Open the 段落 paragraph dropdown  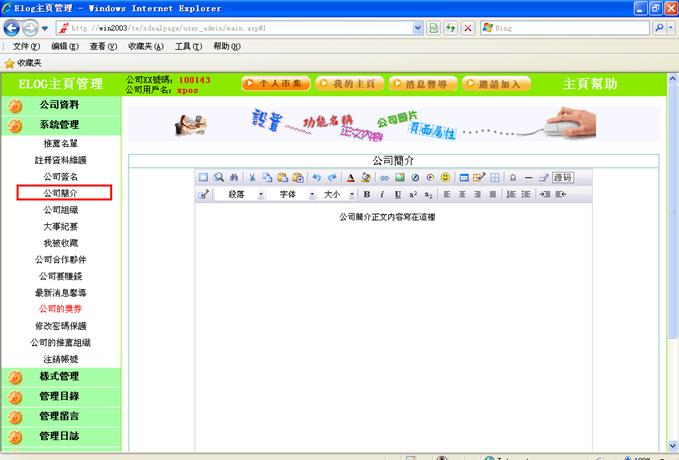pyautogui.click(x=243, y=194)
